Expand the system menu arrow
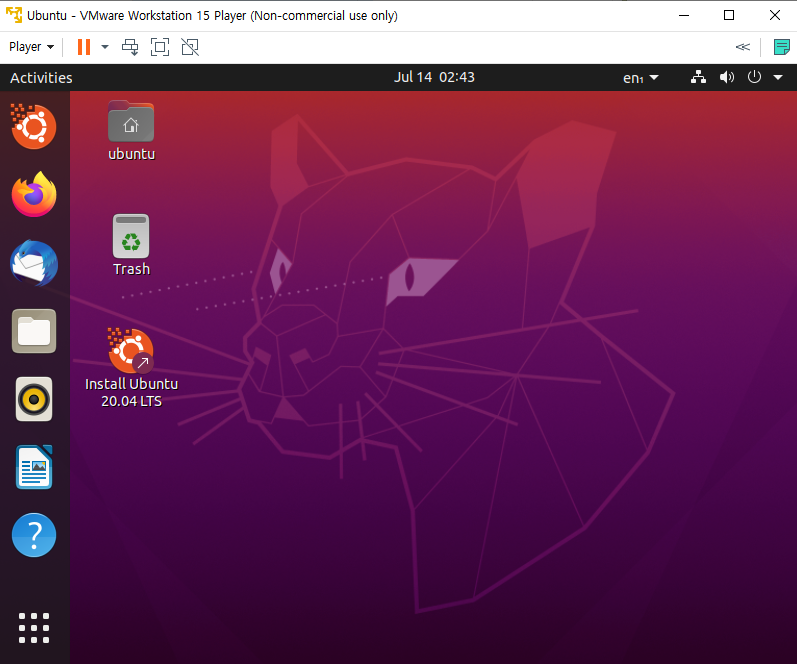Image resolution: width=797 pixels, height=664 pixels. (x=778, y=77)
